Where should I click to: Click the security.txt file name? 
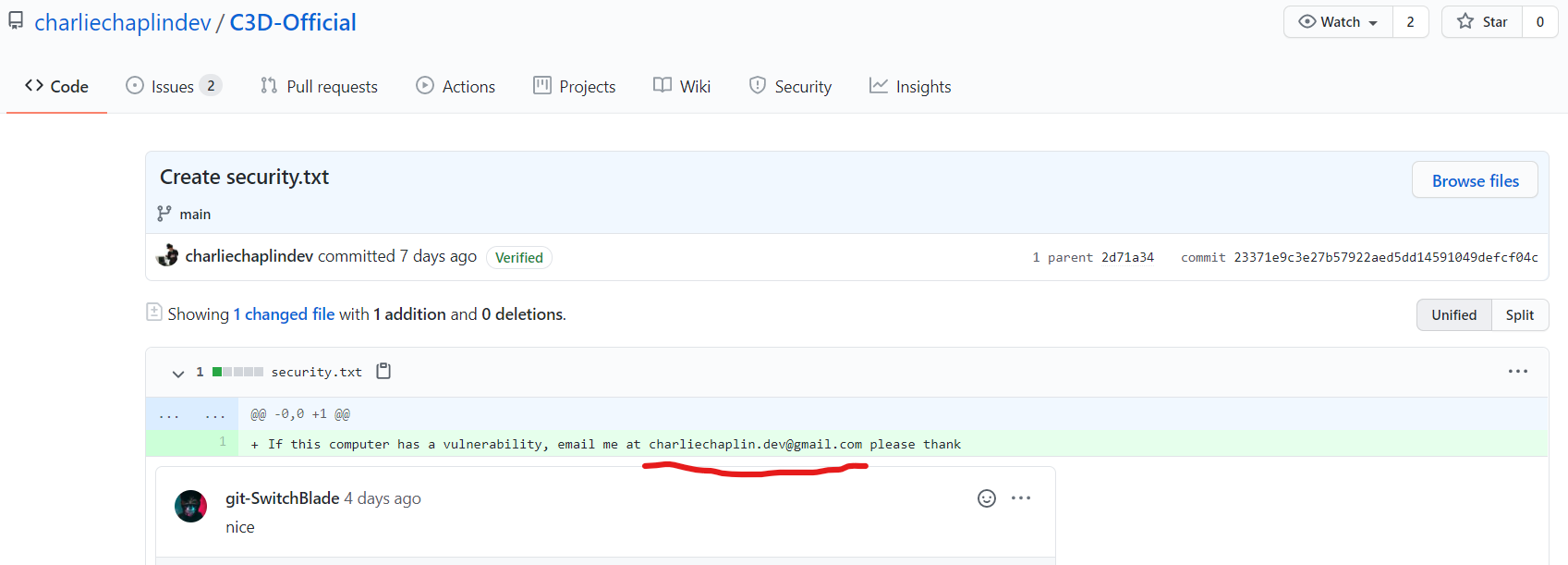click(x=316, y=372)
